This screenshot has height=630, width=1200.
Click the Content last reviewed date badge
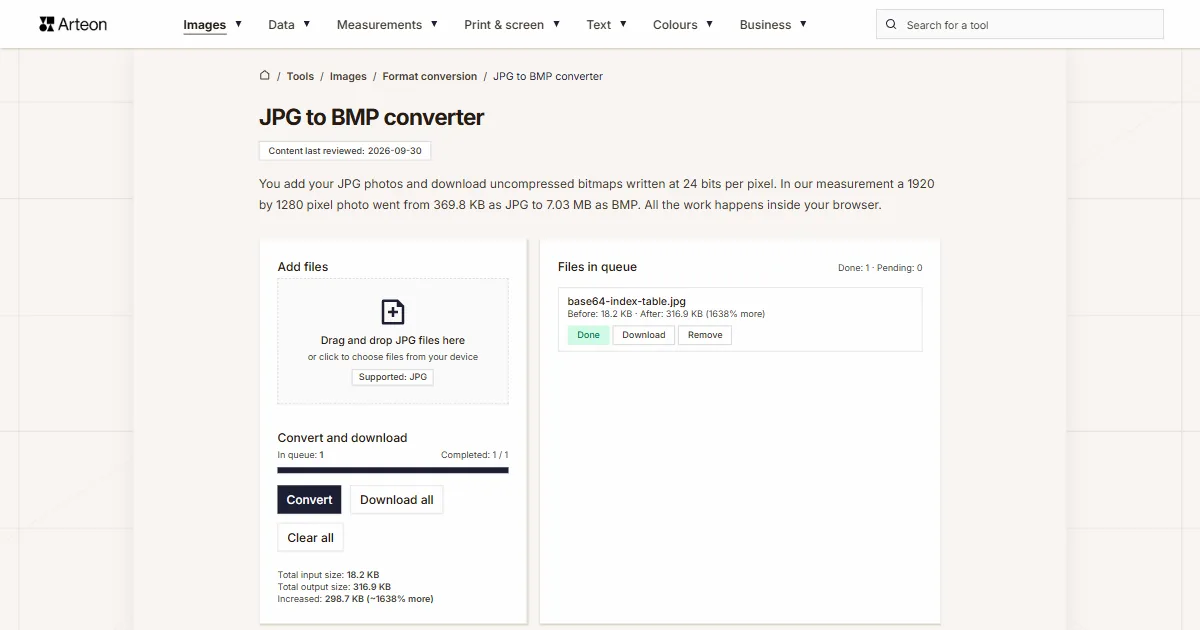pos(345,151)
